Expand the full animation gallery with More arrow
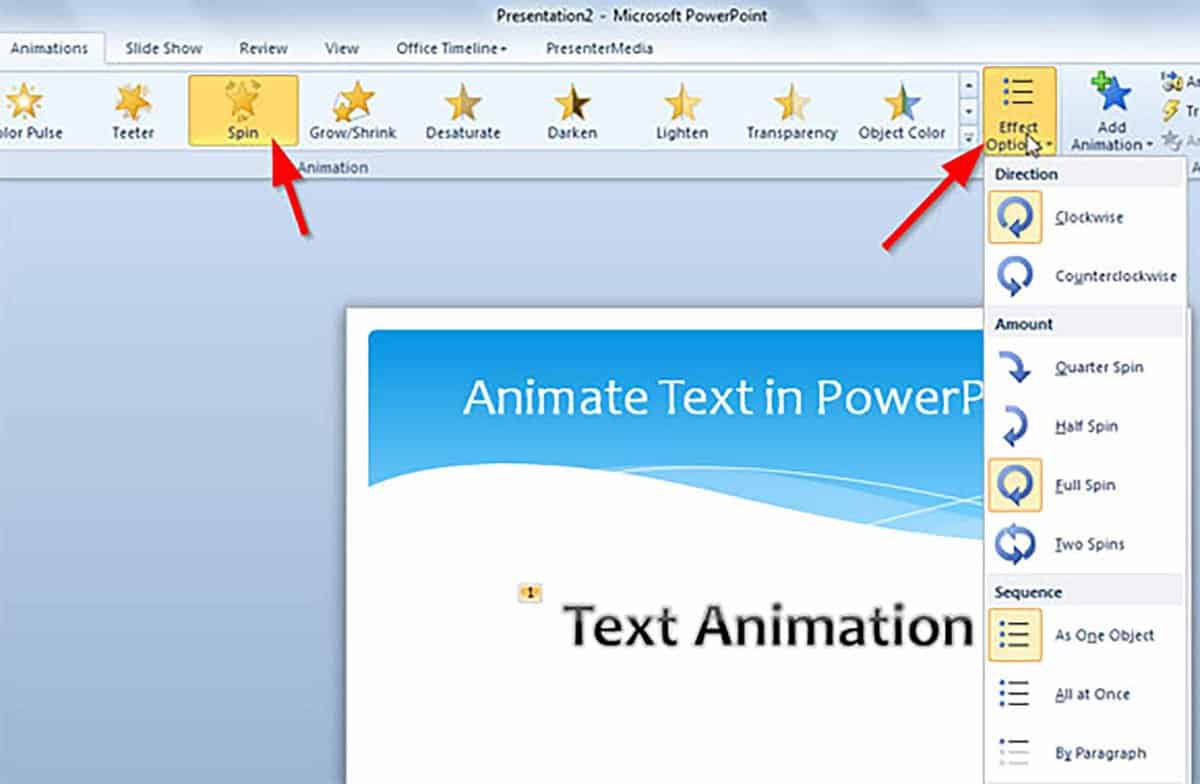 click(968, 136)
